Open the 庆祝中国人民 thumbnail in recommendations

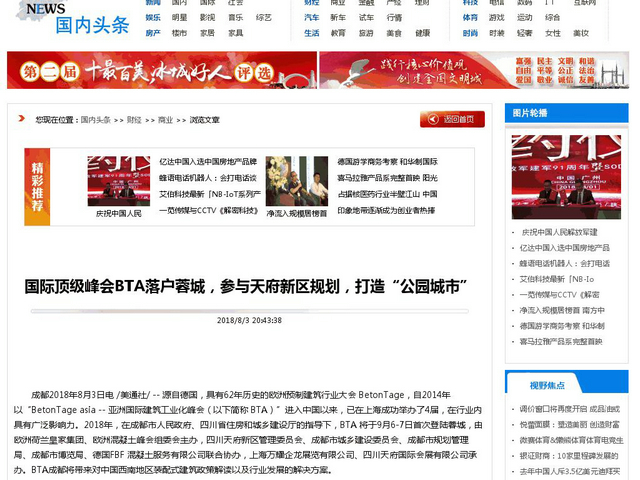pyautogui.click(x=118, y=181)
